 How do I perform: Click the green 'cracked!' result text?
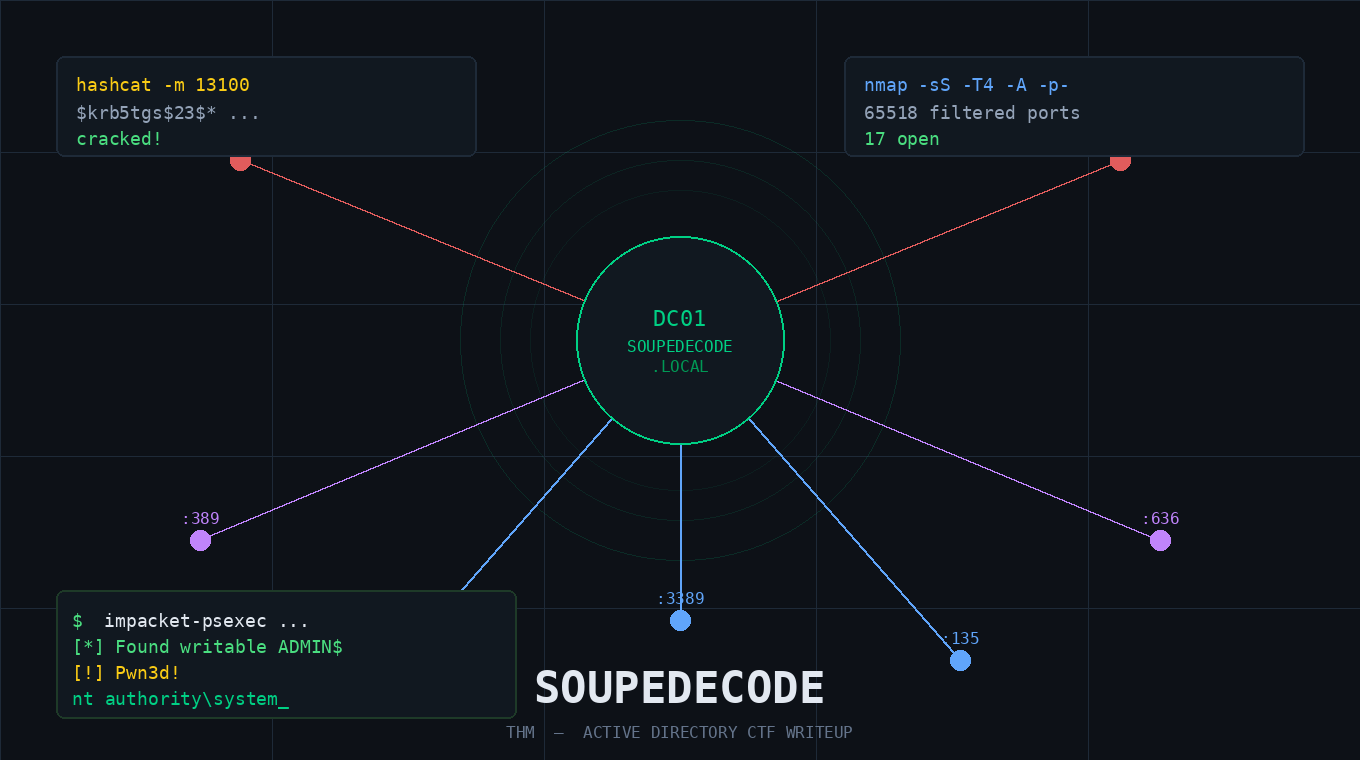(119, 139)
